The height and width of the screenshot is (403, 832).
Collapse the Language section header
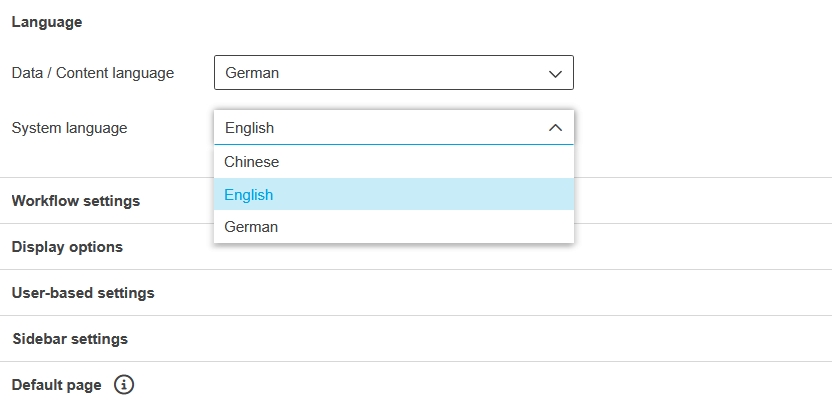[47, 22]
